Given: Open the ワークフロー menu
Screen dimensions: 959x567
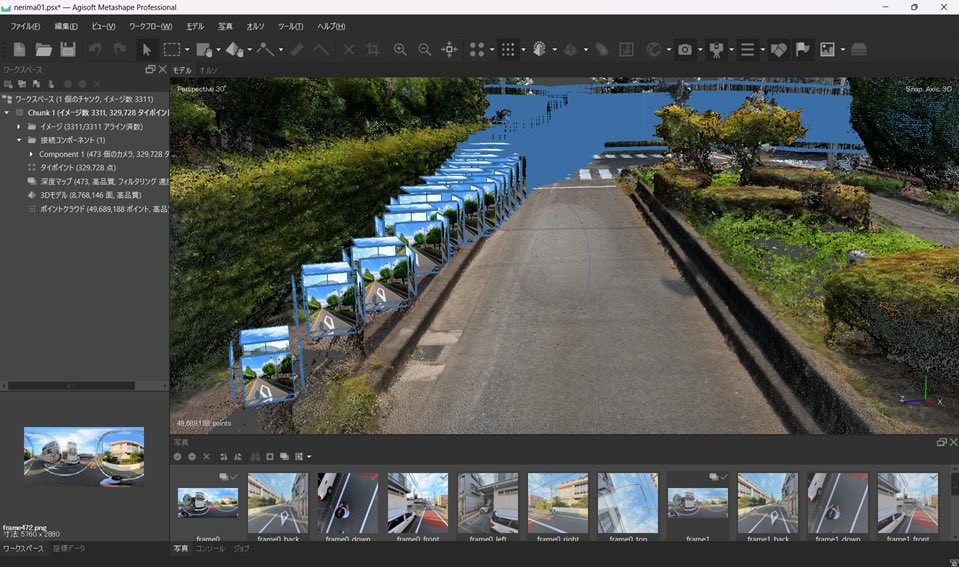Looking at the screenshot, I should tap(150, 26).
